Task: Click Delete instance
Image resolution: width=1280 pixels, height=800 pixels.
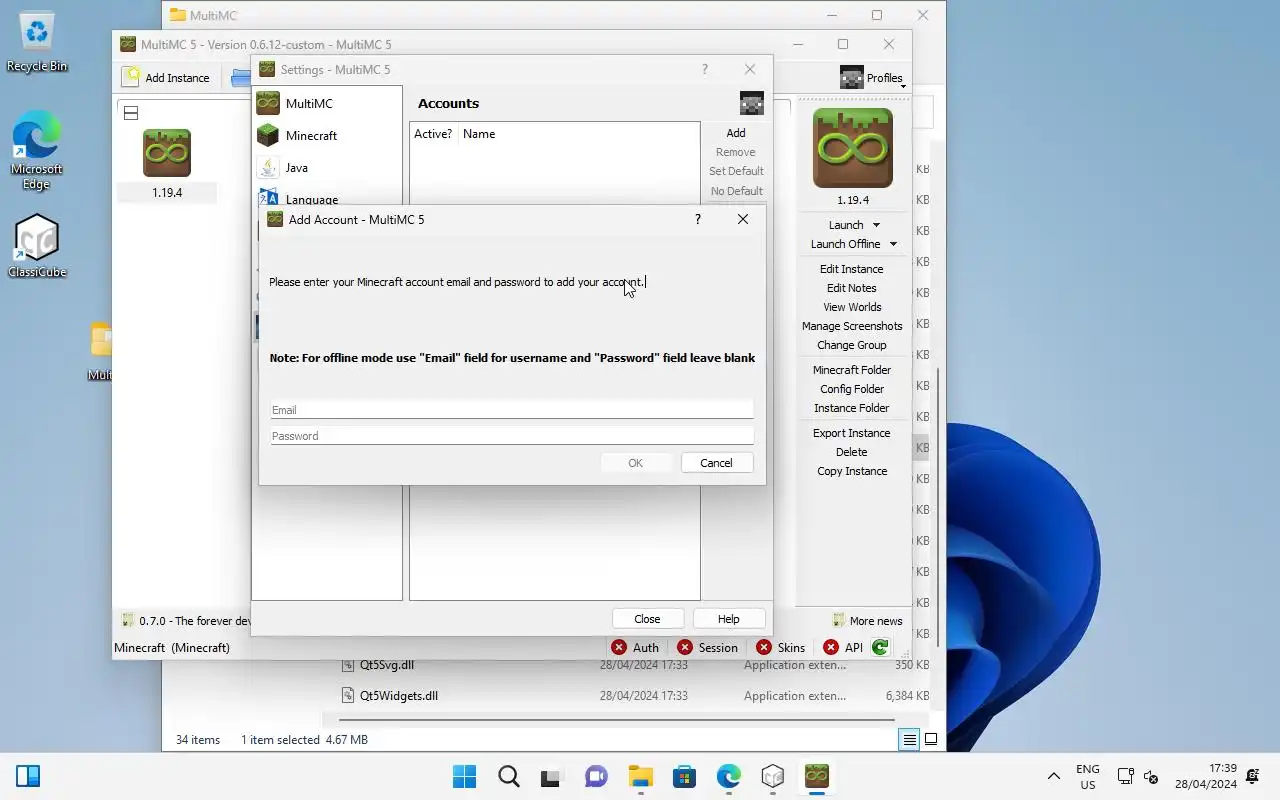Action: [852, 452]
